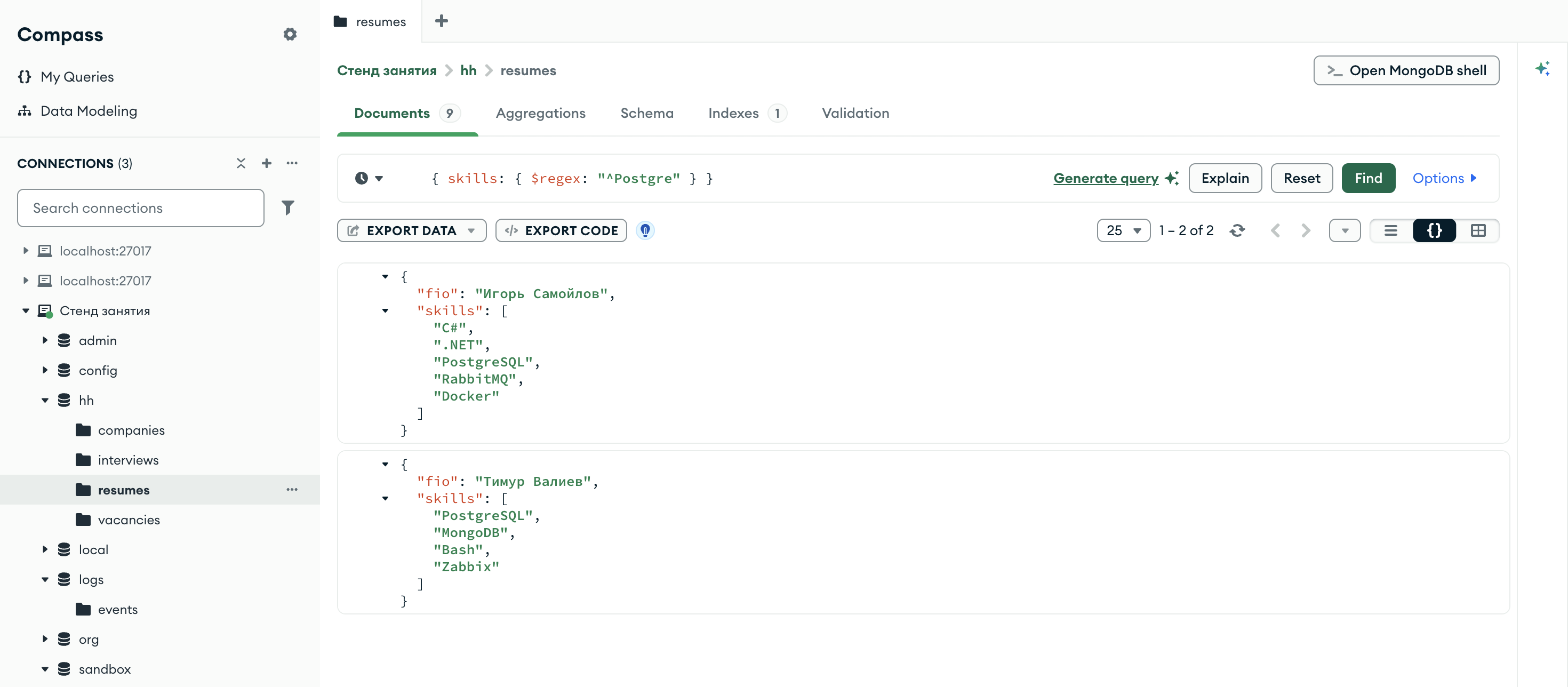Open connections more options menu
1568x687 pixels.
(292, 163)
